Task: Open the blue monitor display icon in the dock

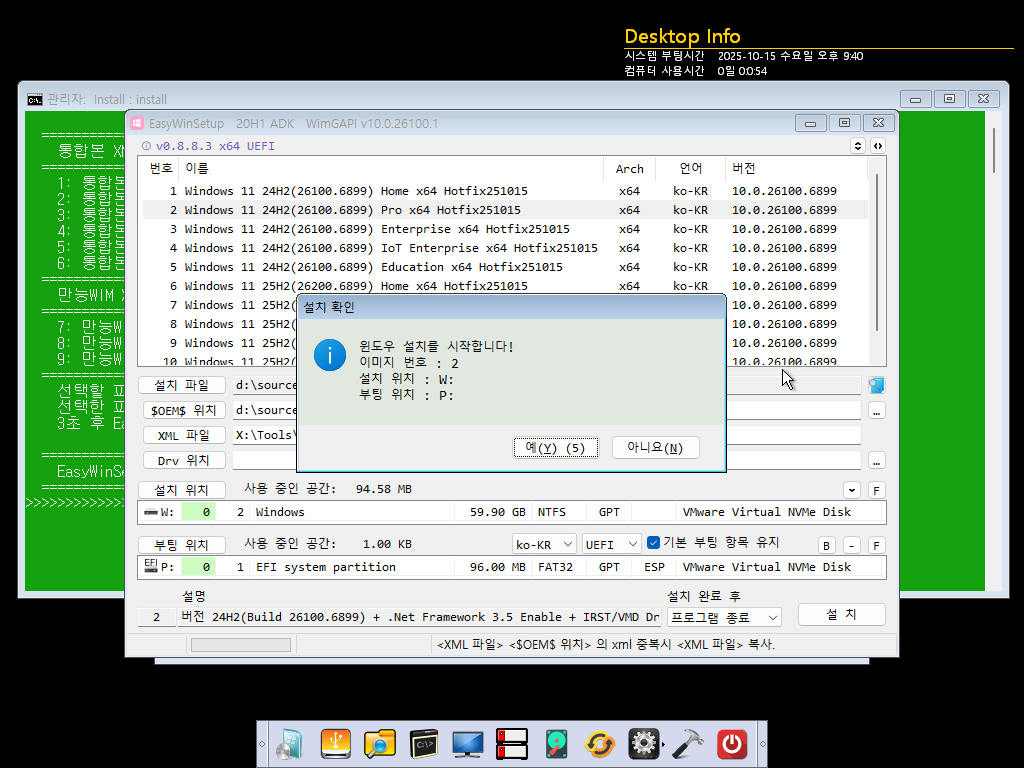Action: [x=468, y=744]
